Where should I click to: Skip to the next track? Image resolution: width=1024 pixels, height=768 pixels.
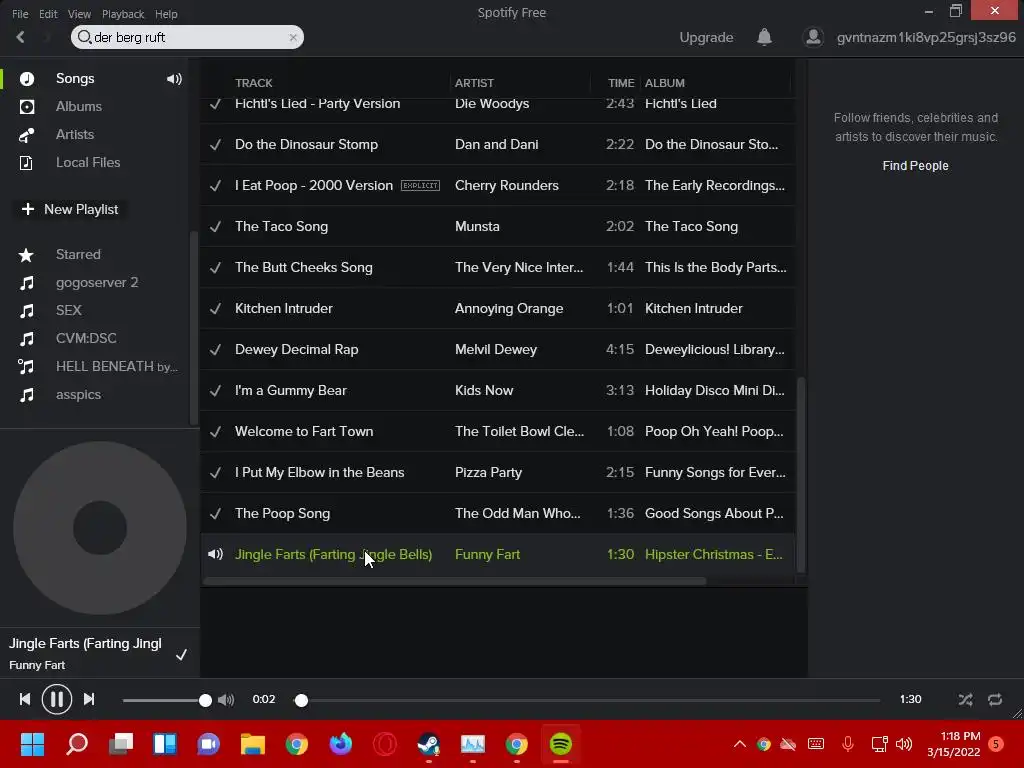(x=89, y=699)
